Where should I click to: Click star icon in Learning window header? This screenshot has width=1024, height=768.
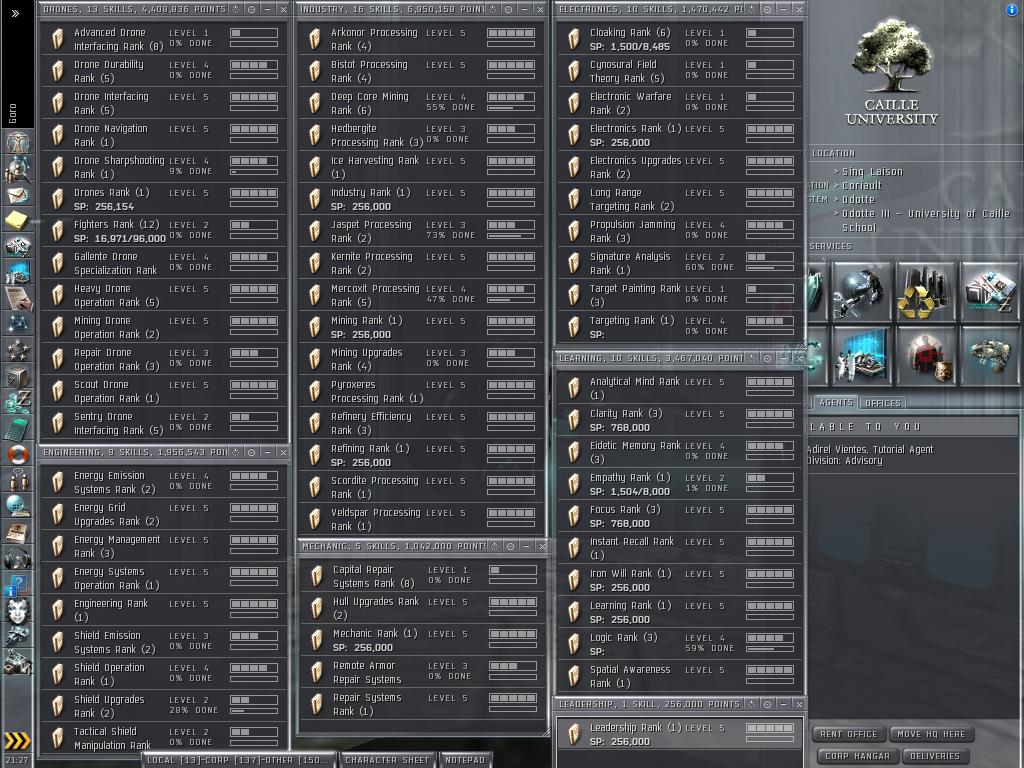coord(752,358)
